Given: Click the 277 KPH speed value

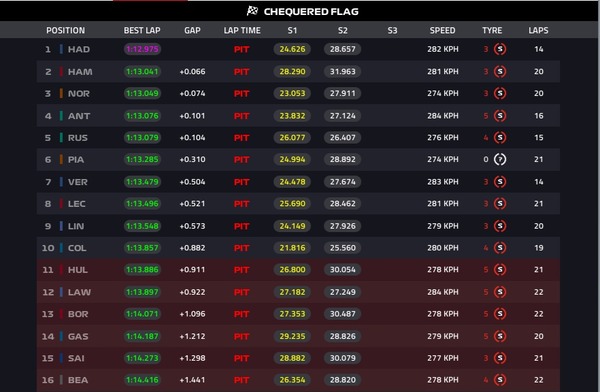Looking at the screenshot, I should click(x=443, y=358).
